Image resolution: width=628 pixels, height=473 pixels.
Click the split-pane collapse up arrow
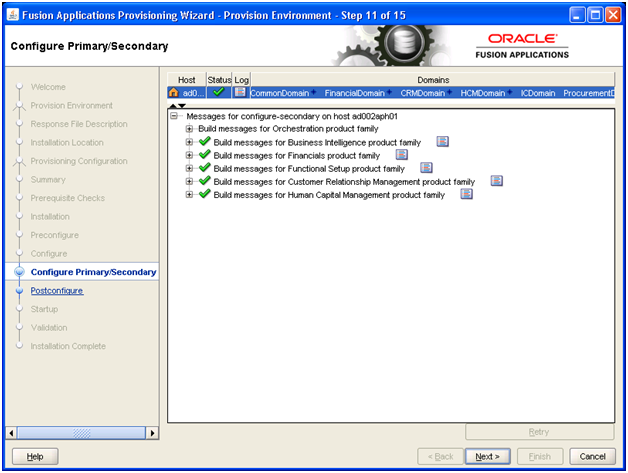click(173, 106)
